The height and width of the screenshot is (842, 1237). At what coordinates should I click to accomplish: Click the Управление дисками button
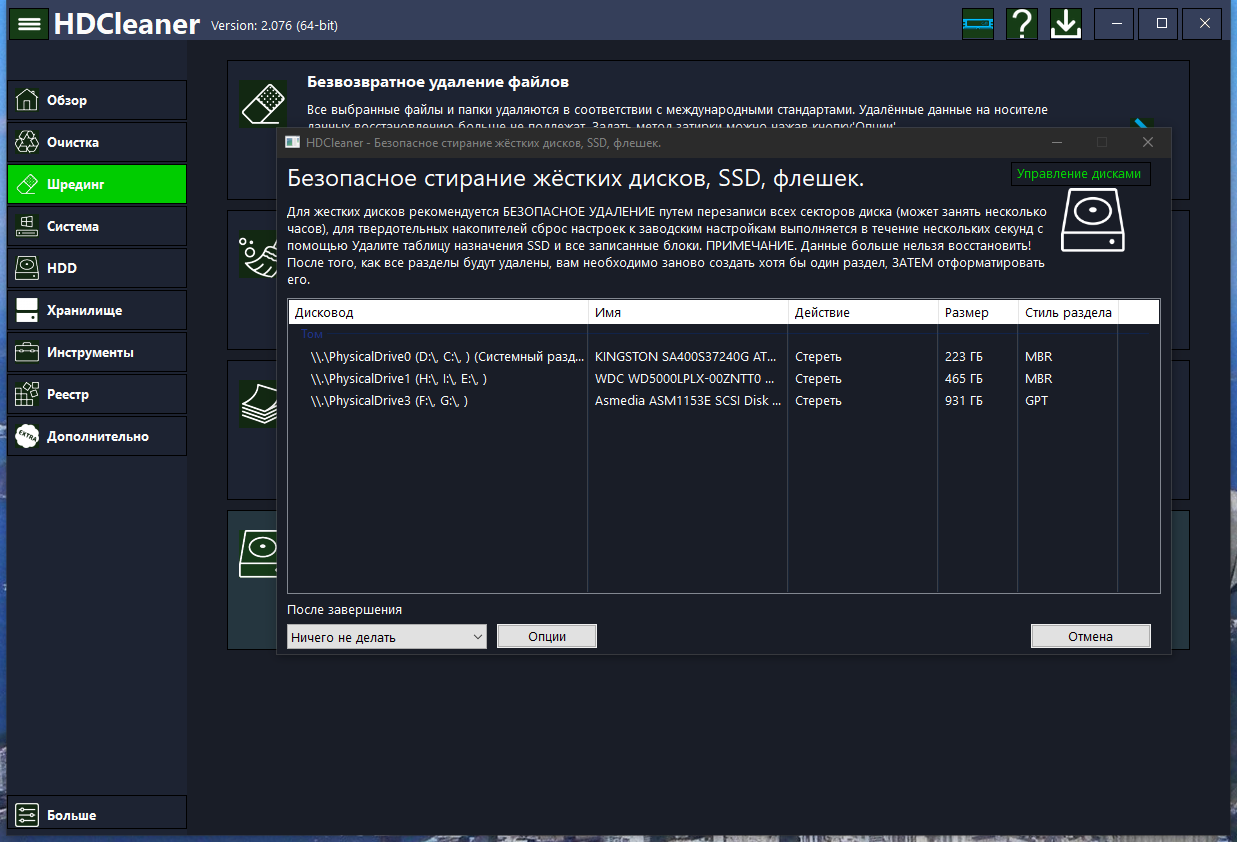click(x=1079, y=173)
